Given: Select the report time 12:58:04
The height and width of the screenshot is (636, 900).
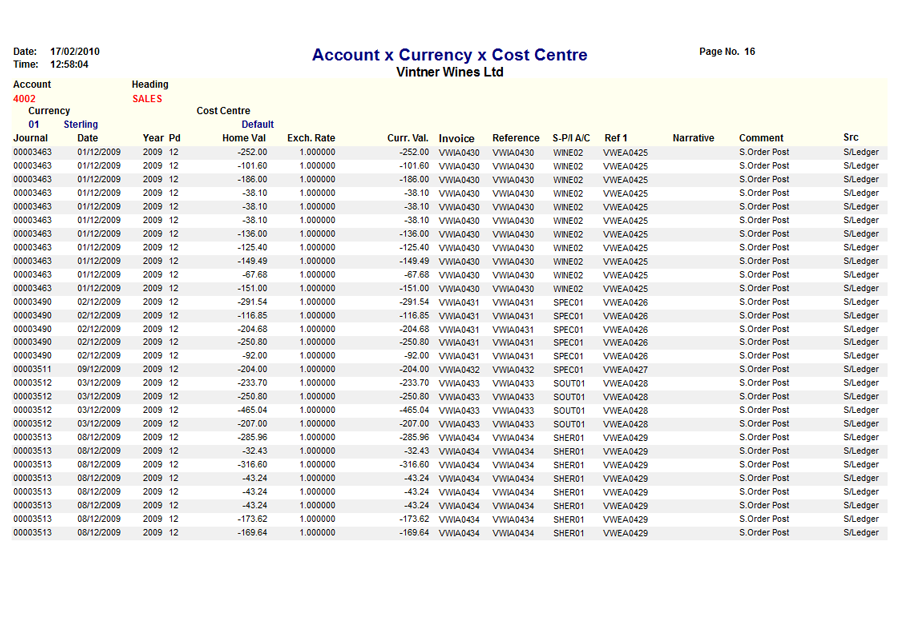Looking at the screenshot, I should click(69, 64).
